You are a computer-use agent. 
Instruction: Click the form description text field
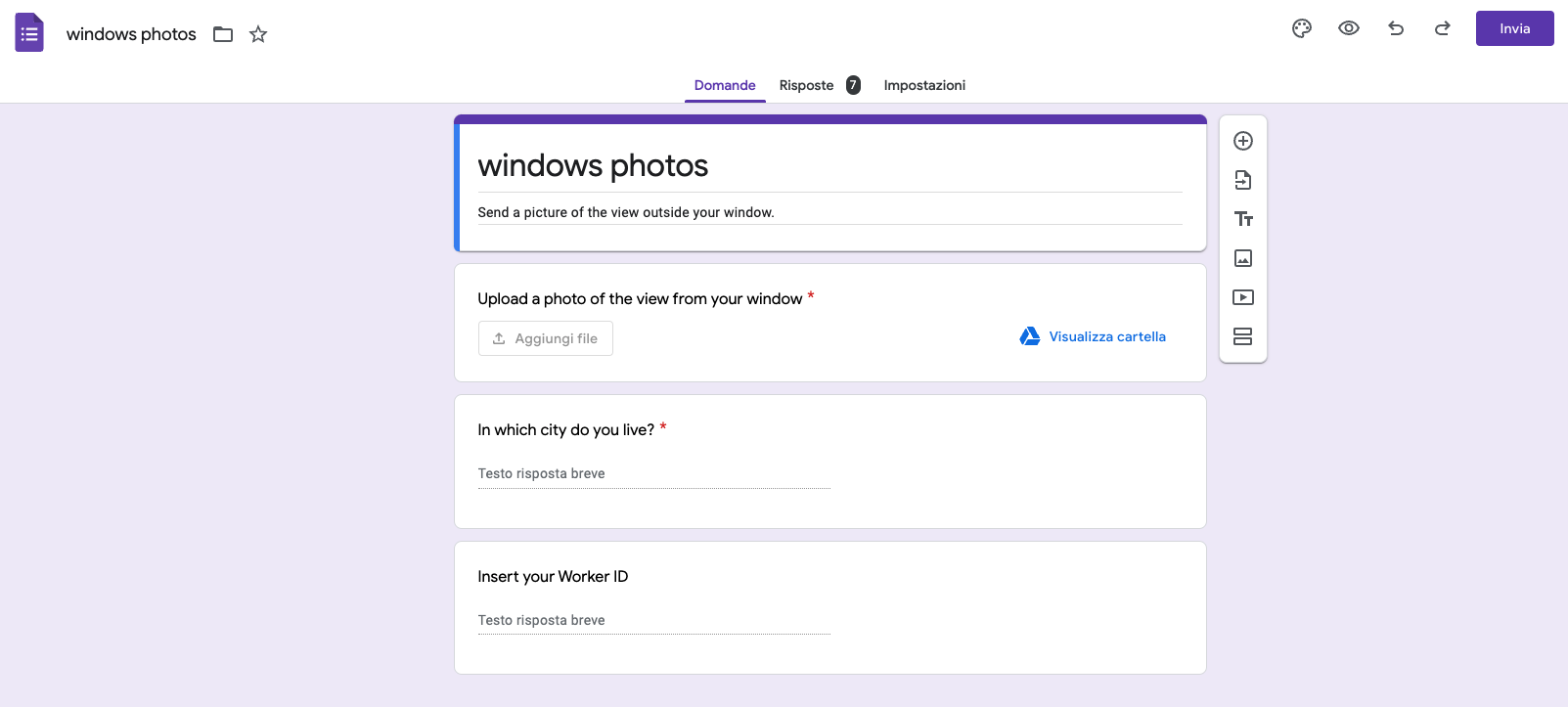click(x=829, y=212)
